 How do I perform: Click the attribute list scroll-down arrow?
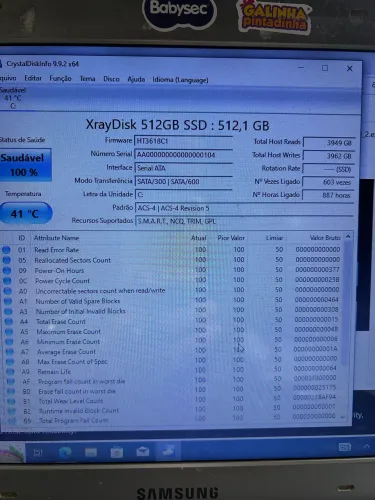[x=343, y=417]
